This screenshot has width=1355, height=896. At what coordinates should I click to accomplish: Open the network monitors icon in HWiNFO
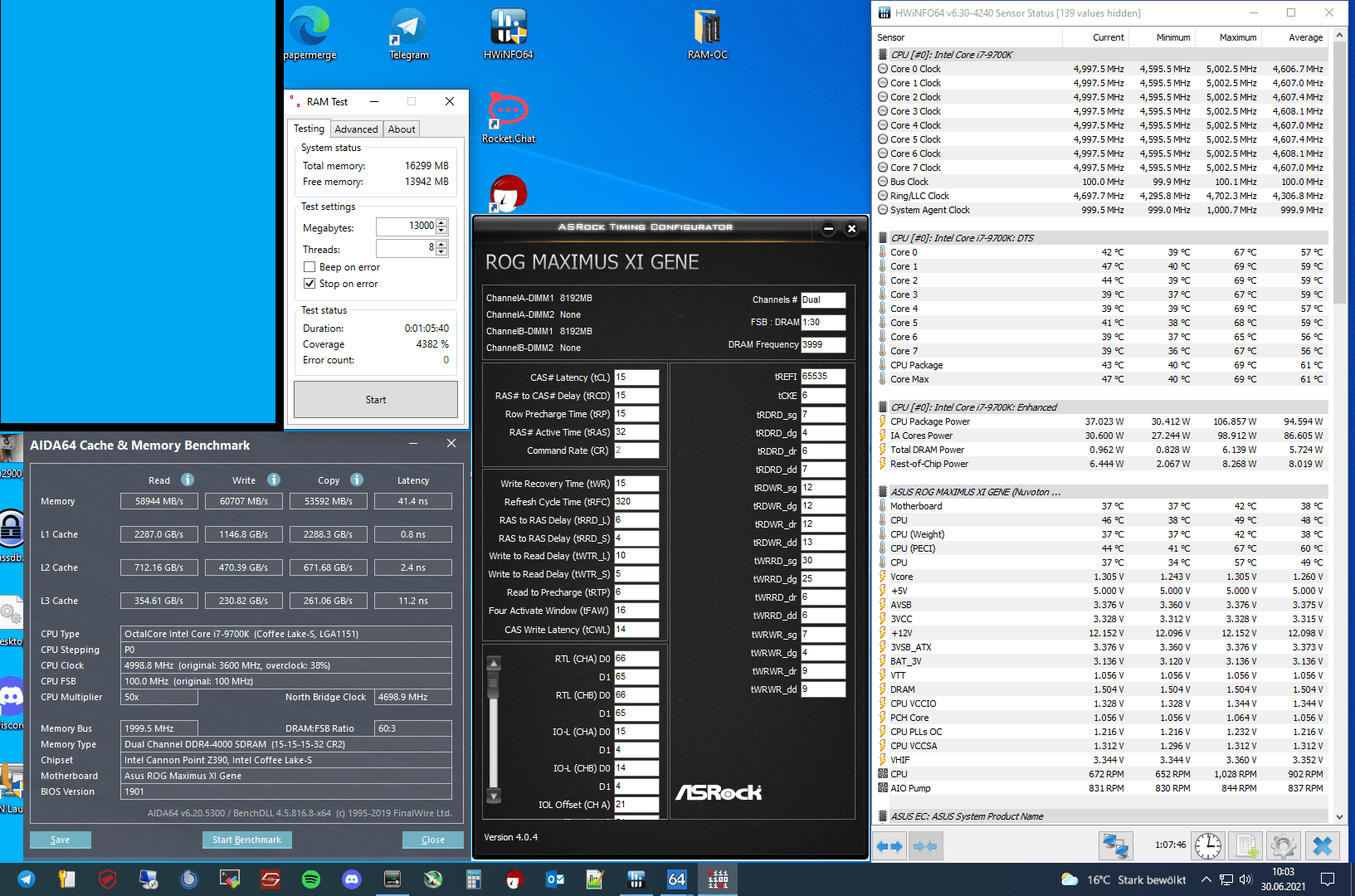1115,846
